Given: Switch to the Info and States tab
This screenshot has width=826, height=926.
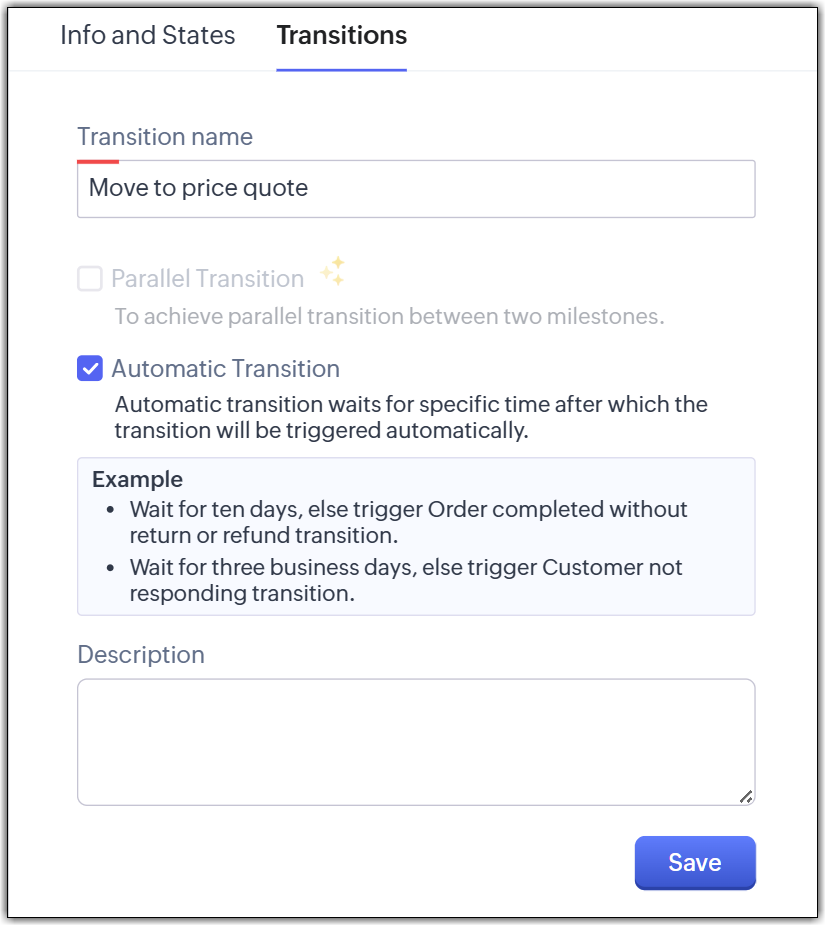Looking at the screenshot, I should coord(147,36).
